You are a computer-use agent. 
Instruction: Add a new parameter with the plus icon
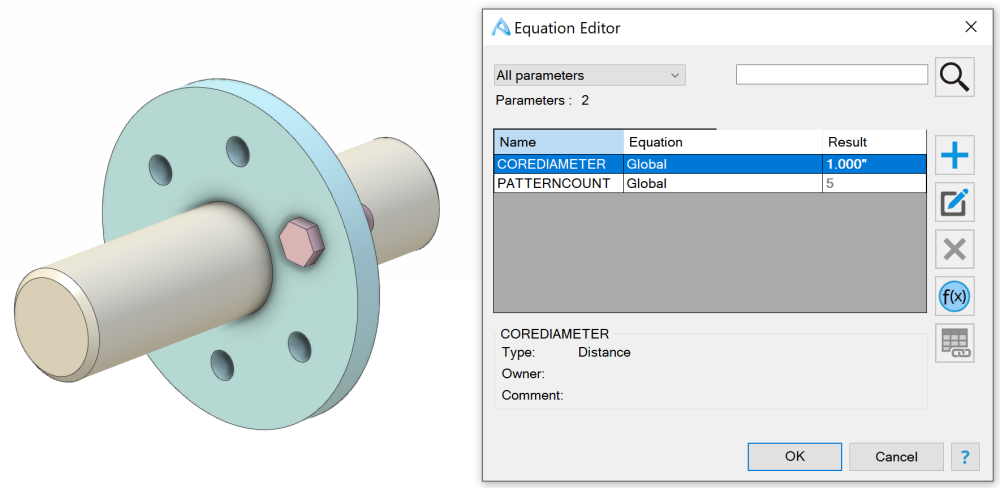954,155
